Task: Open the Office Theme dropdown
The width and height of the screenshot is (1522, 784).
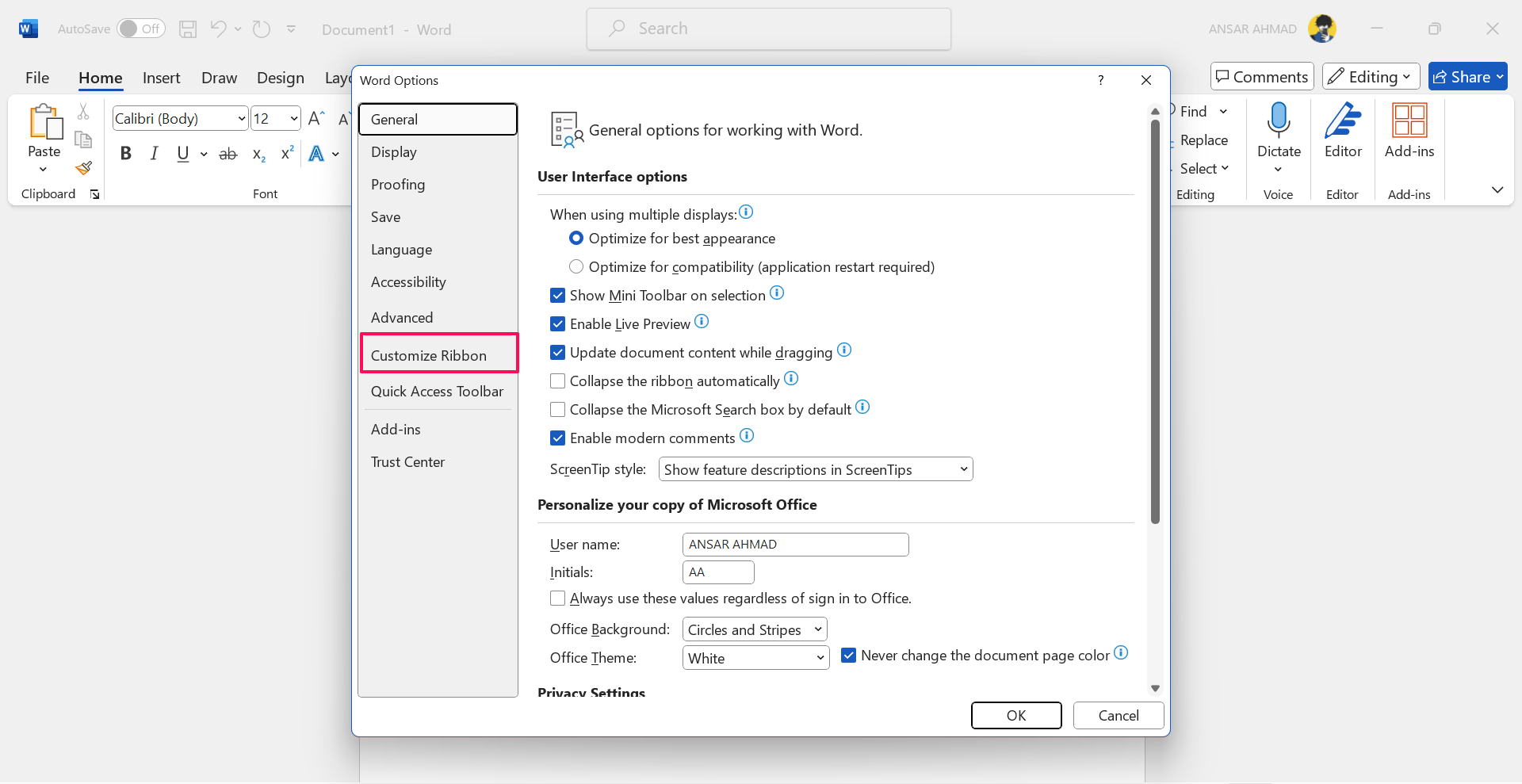Action: (x=755, y=658)
